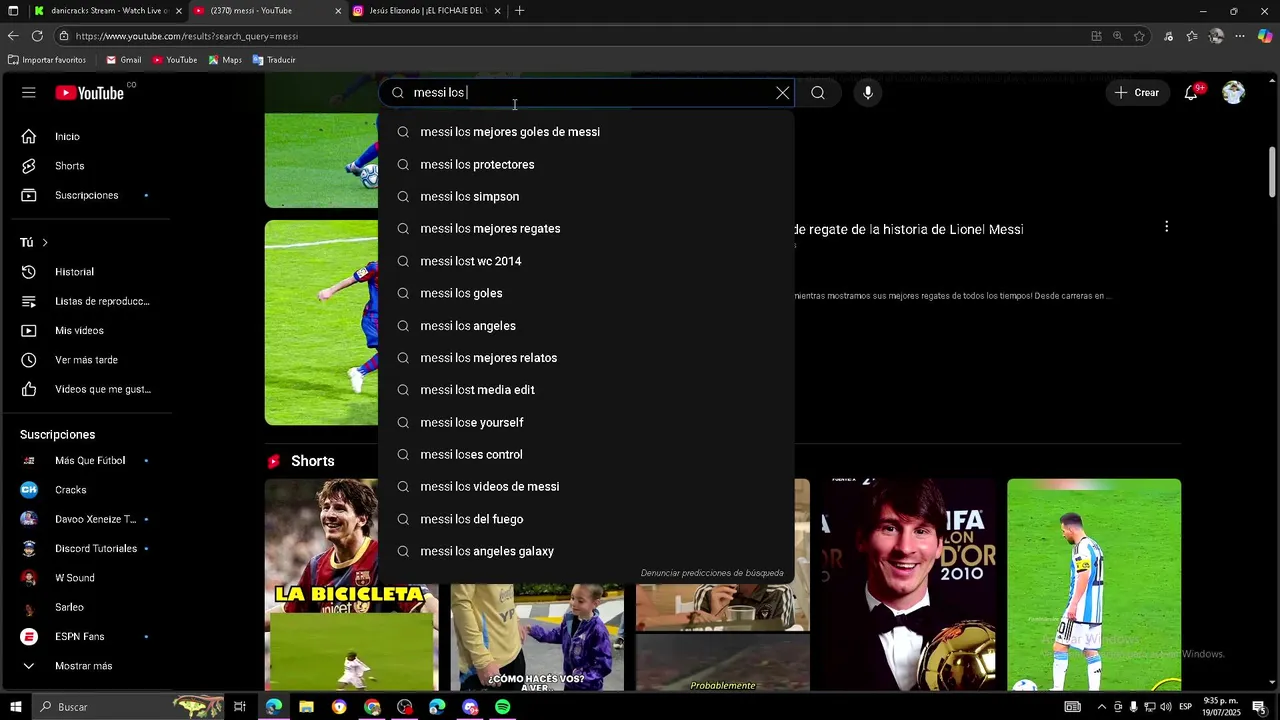The height and width of the screenshot is (720, 1280).
Task: Open the Maps bookmark
Action: tap(225, 60)
